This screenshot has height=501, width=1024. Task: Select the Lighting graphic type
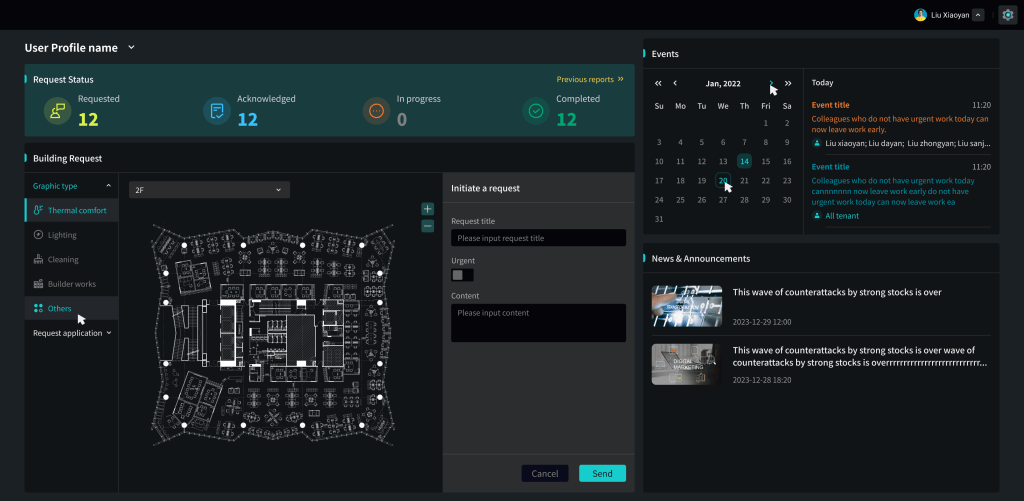click(62, 234)
